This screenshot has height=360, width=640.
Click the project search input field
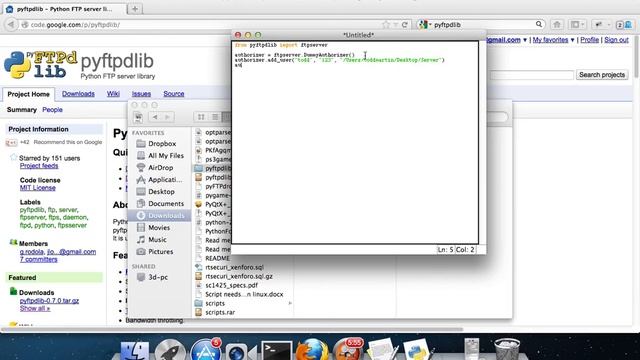531,75
